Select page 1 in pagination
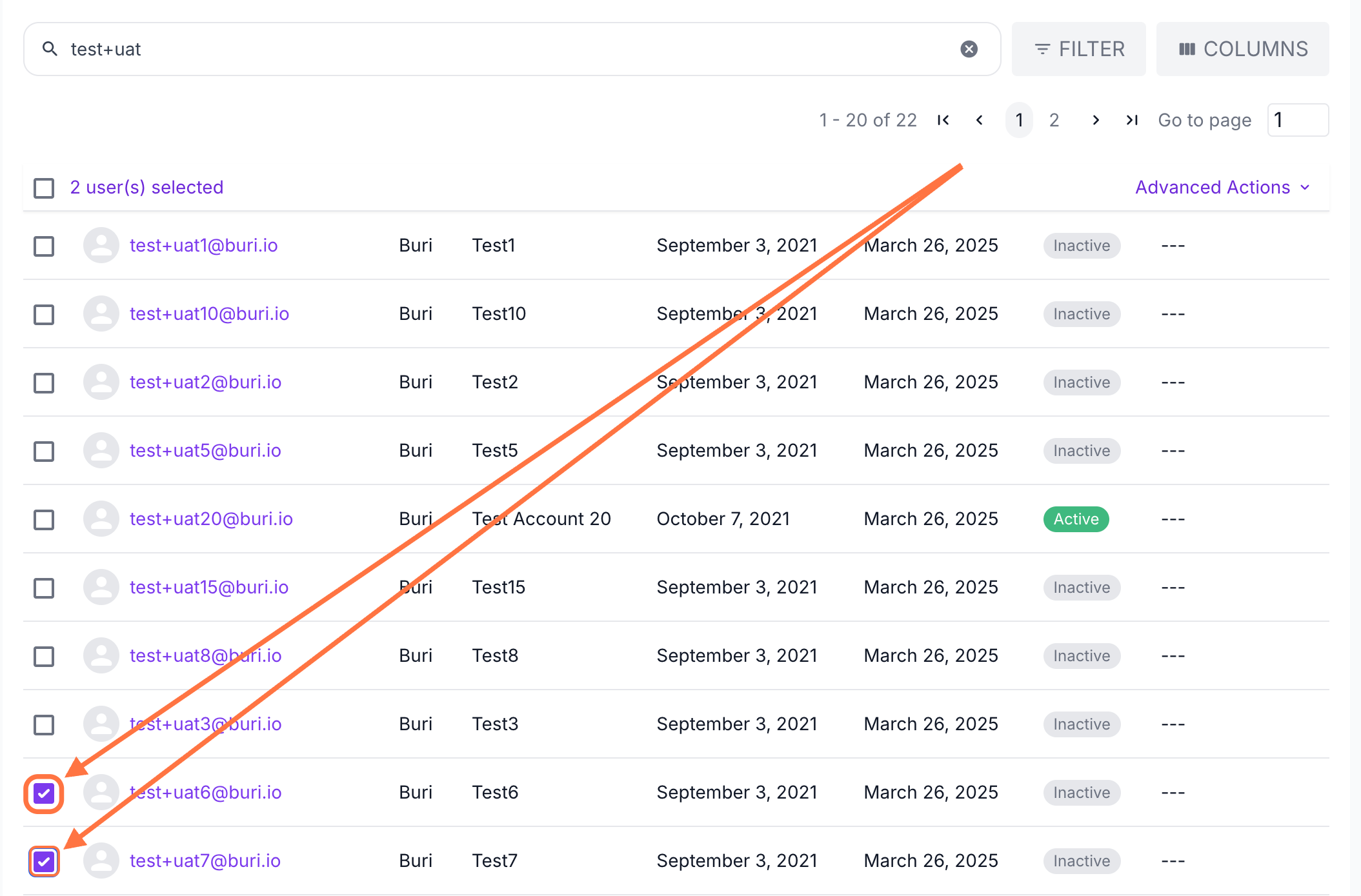This screenshot has width=1361, height=896. tap(1019, 120)
